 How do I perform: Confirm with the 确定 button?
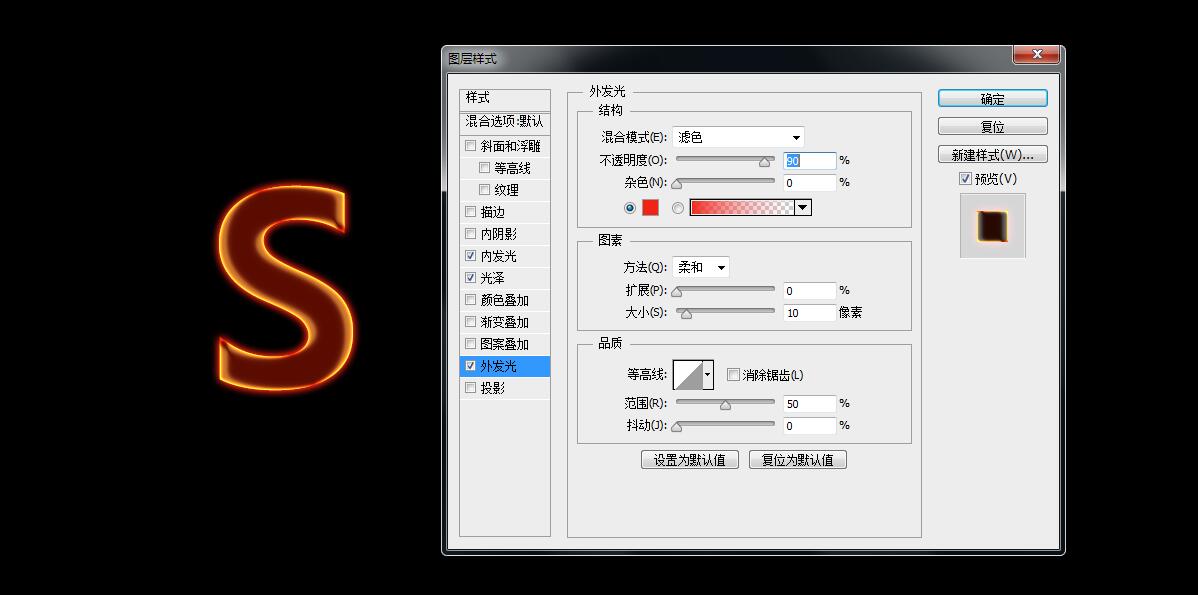(992, 99)
